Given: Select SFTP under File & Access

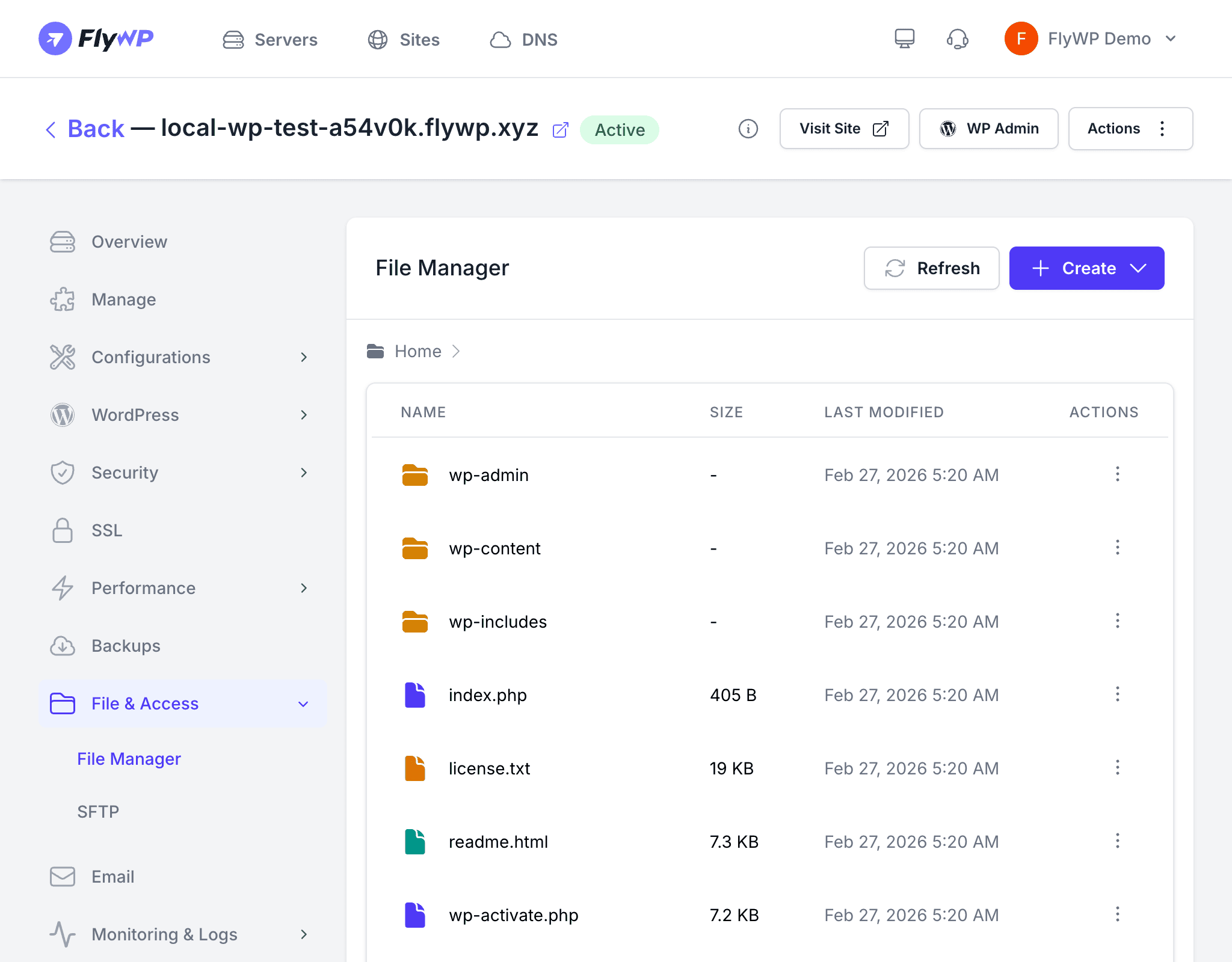Looking at the screenshot, I should pos(98,812).
